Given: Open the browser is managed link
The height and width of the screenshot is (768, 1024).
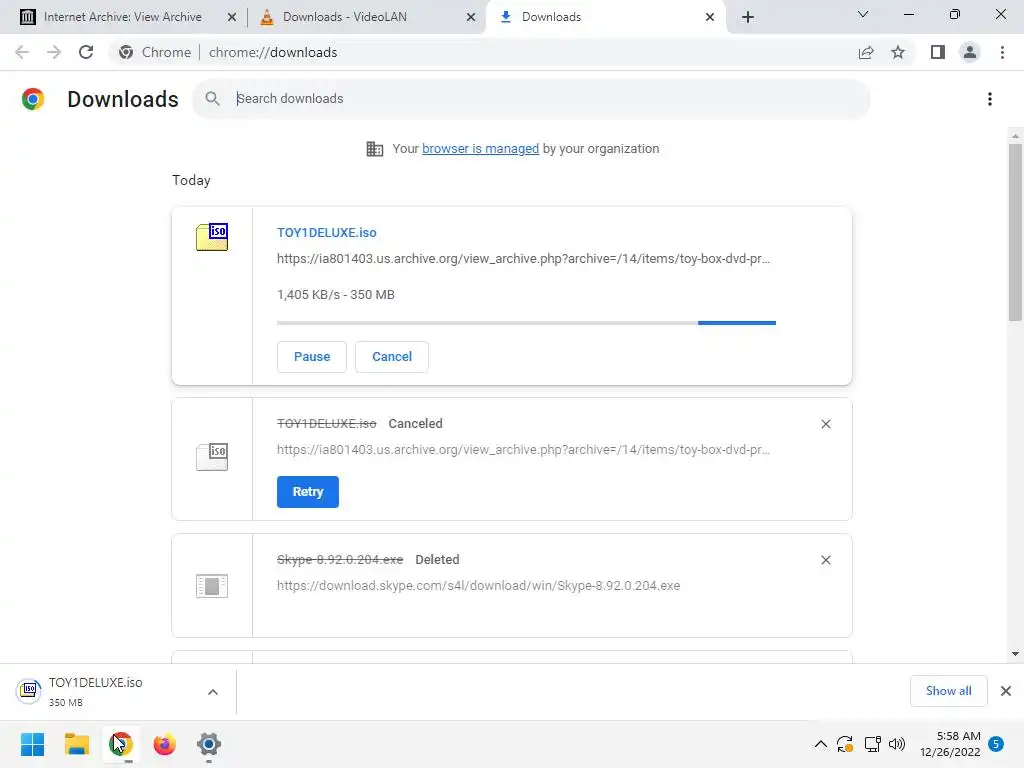Looking at the screenshot, I should (x=480, y=148).
